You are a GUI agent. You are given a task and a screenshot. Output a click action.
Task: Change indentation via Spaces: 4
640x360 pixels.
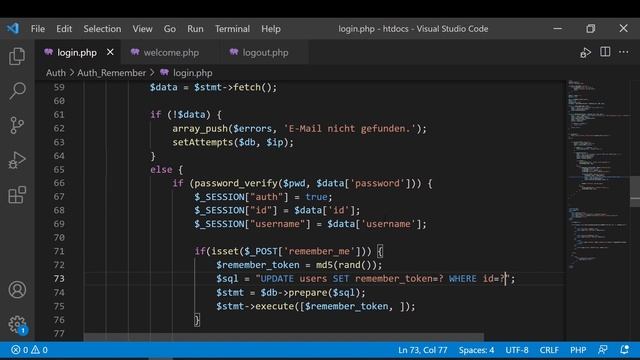[x=476, y=350]
